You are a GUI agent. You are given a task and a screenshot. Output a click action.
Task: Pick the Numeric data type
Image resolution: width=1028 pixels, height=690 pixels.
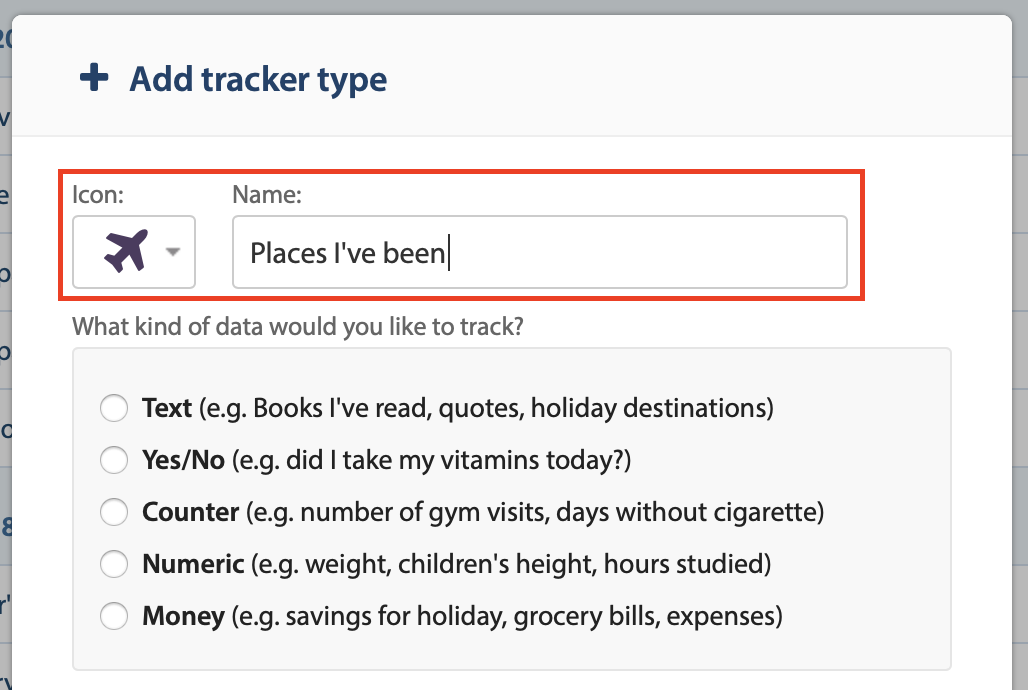(114, 564)
